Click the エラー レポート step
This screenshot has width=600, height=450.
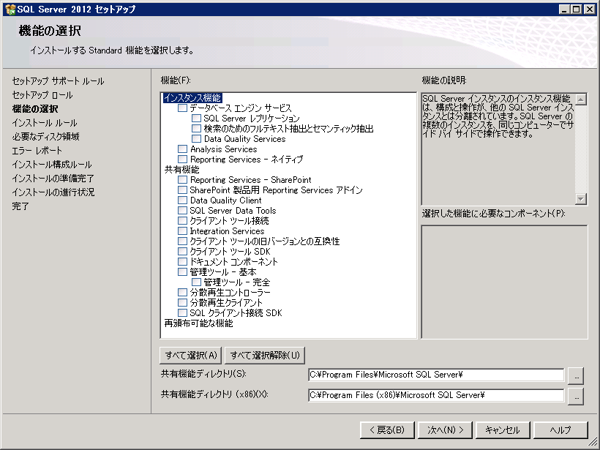tap(37, 150)
